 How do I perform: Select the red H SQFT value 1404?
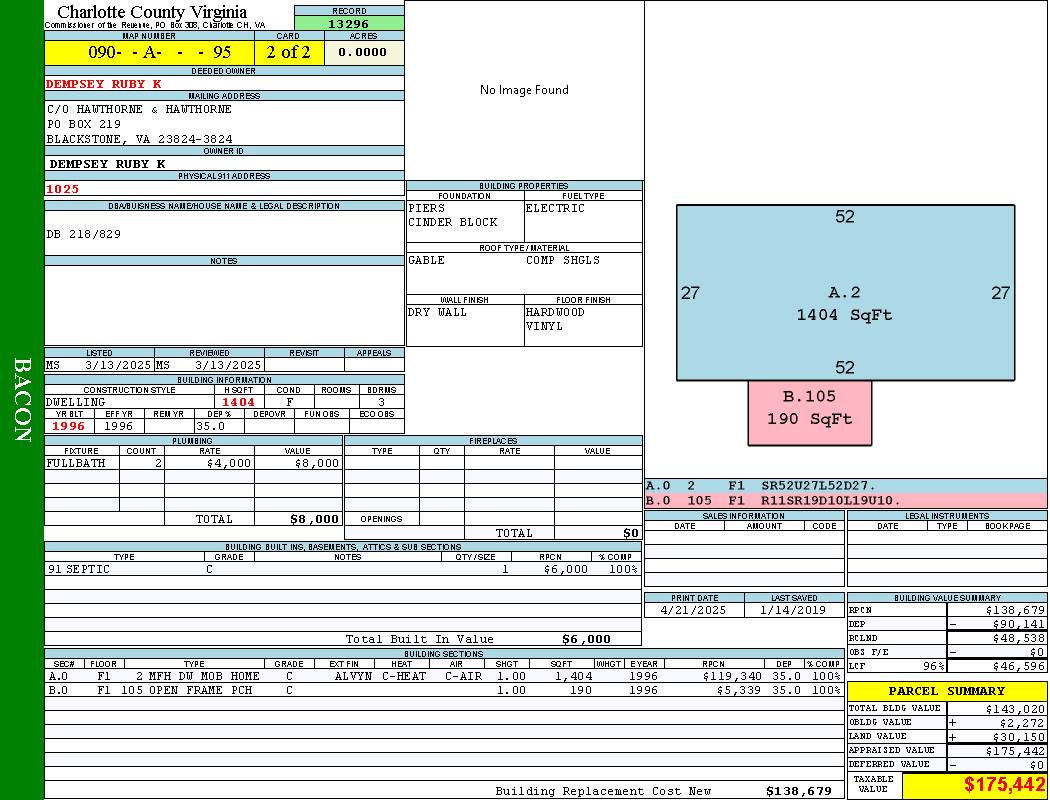[238, 402]
